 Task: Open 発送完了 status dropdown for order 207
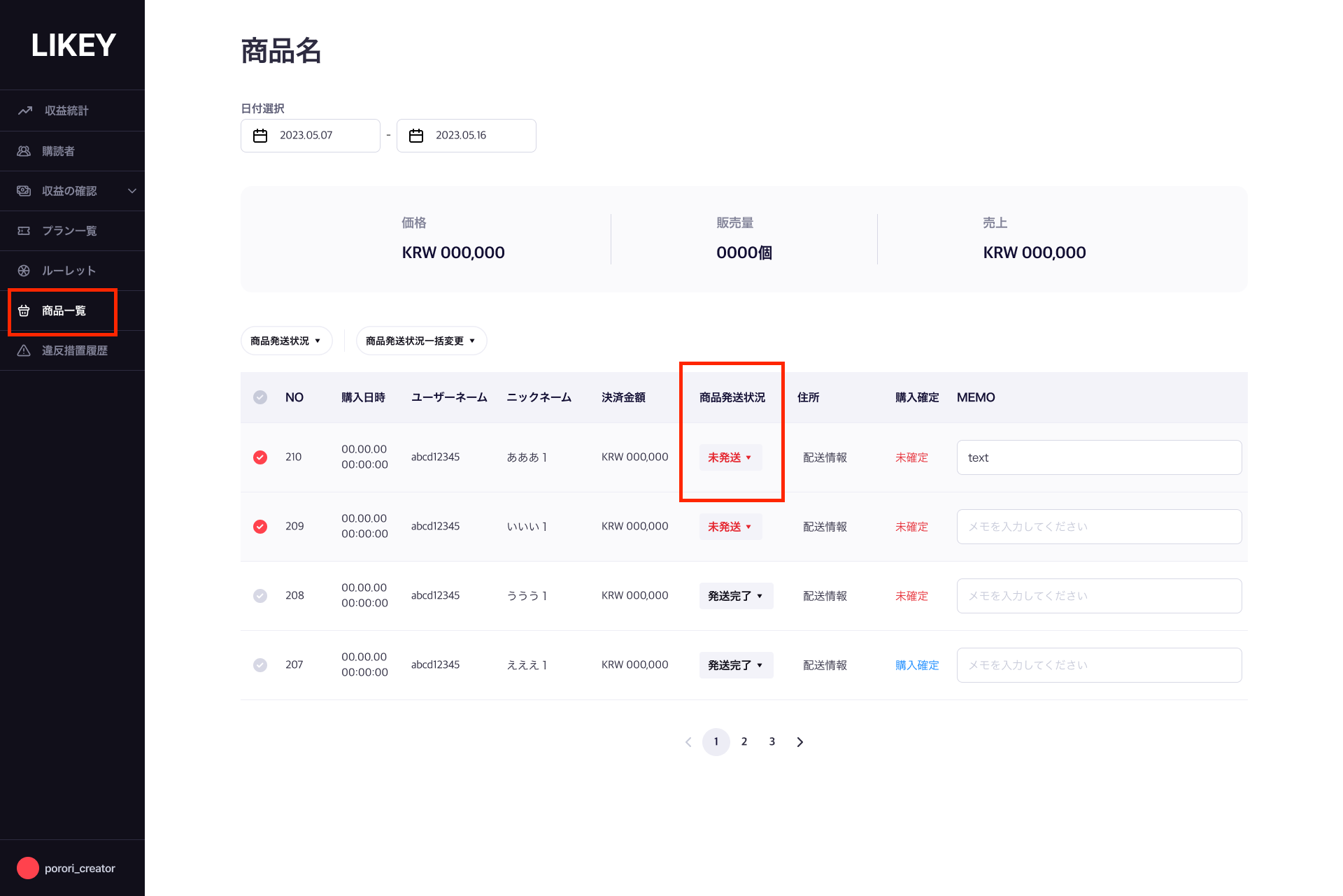(736, 665)
